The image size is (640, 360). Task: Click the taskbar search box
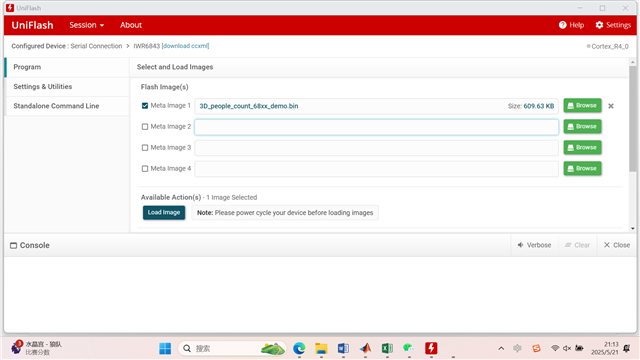231,348
